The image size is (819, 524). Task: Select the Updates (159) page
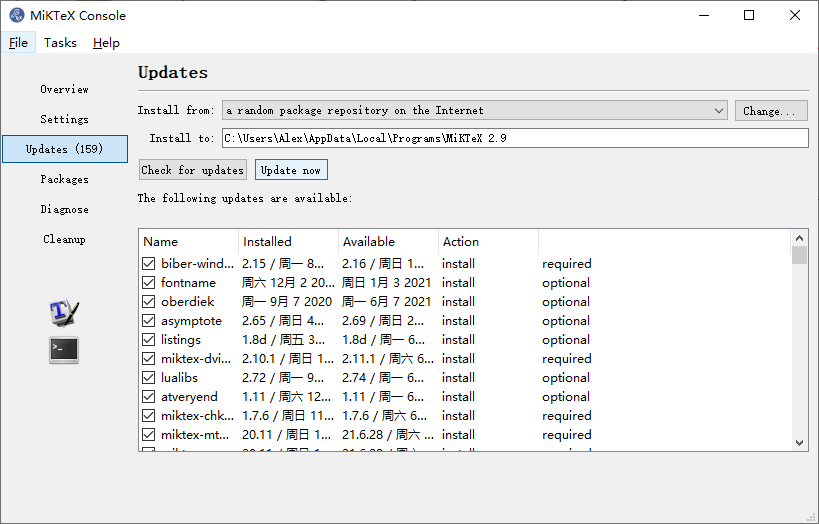pos(65,149)
